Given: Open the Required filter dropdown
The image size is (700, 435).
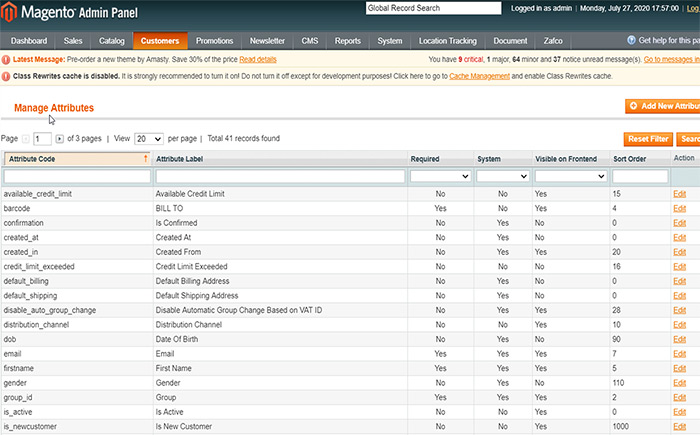Looking at the screenshot, I should pyautogui.click(x=440, y=176).
